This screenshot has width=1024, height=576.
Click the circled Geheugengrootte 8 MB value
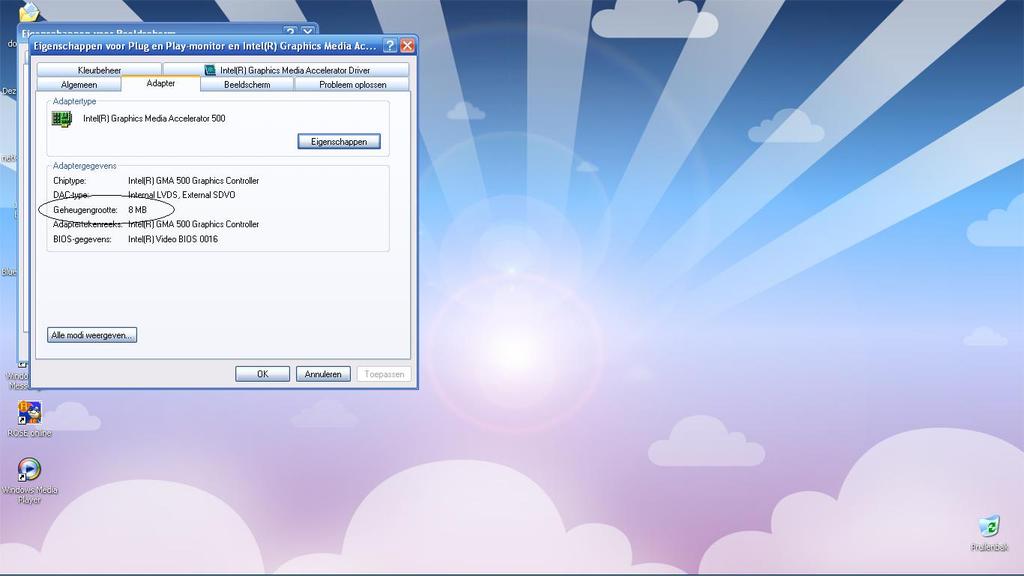pos(137,210)
